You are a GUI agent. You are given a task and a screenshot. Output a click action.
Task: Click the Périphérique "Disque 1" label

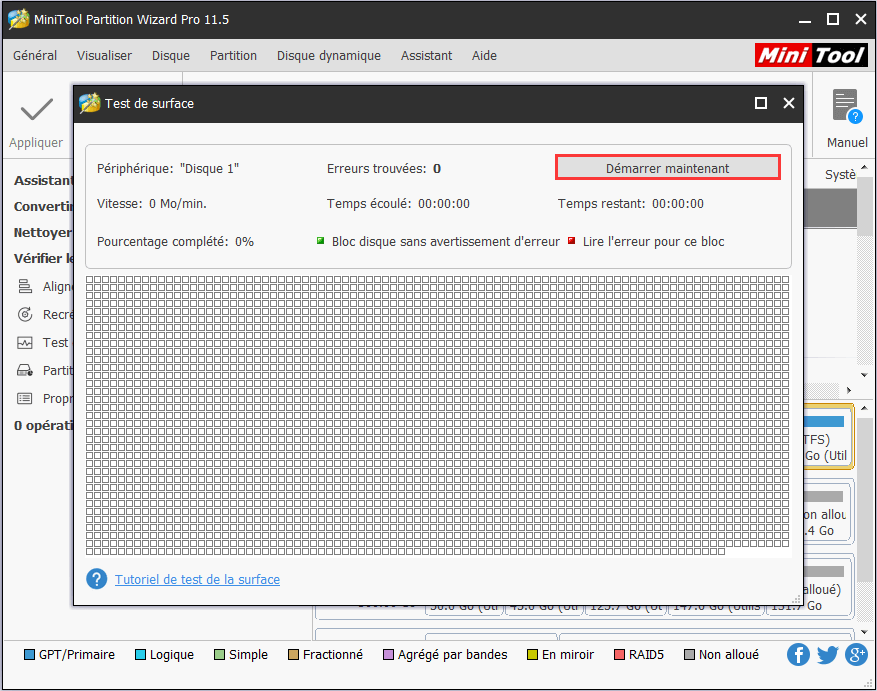coord(168,168)
